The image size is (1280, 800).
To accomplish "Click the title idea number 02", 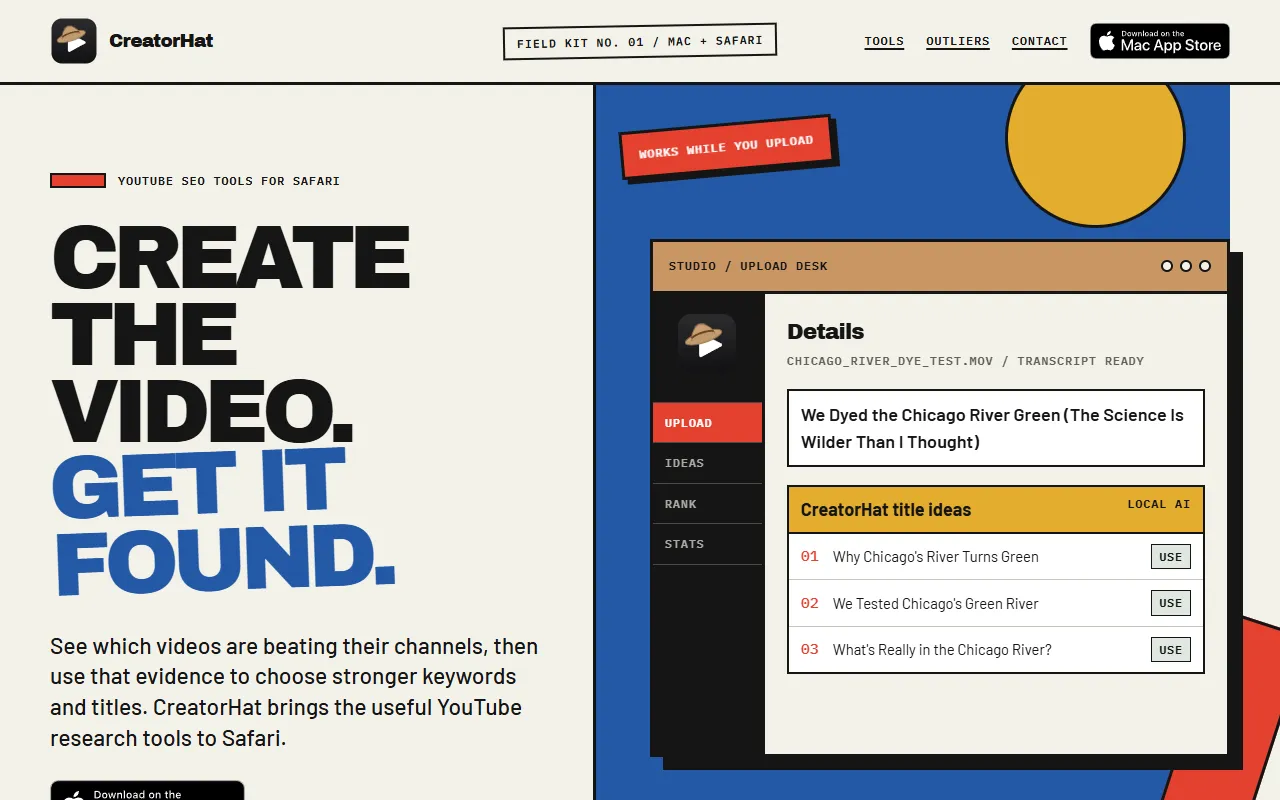I will click(x=810, y=603).
